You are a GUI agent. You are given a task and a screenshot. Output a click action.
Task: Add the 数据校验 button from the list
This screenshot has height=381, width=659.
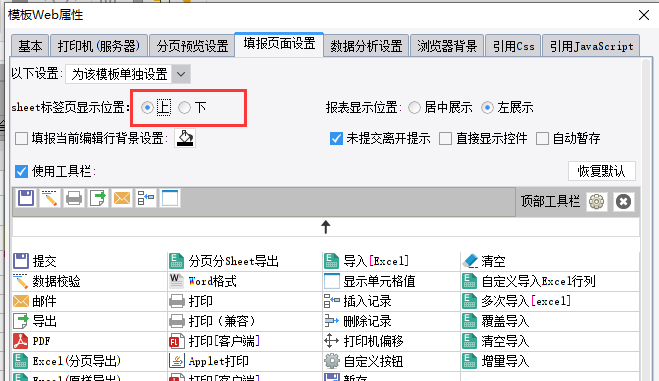pyautogui.click(x=47, y=281)
